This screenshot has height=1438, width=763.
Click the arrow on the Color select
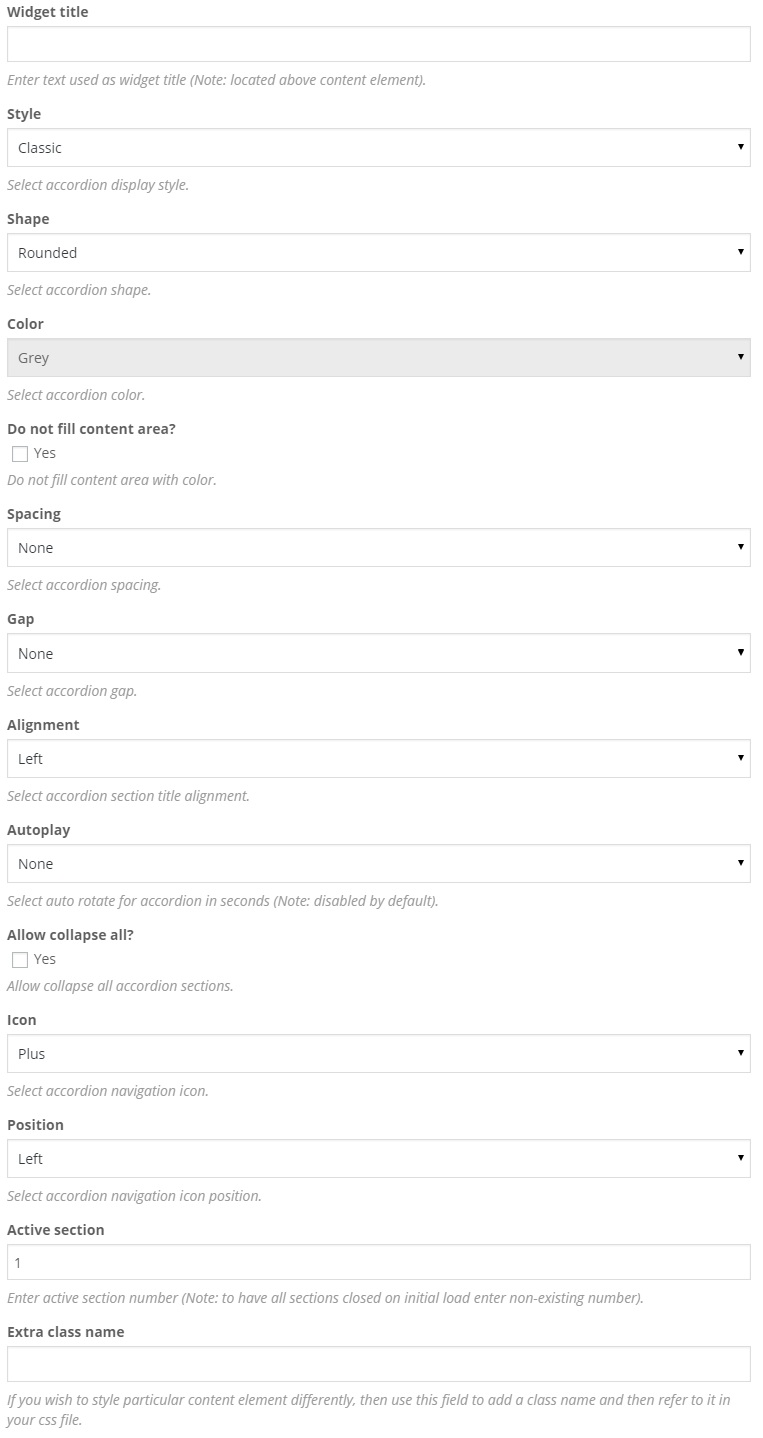(x=740, y=357)
